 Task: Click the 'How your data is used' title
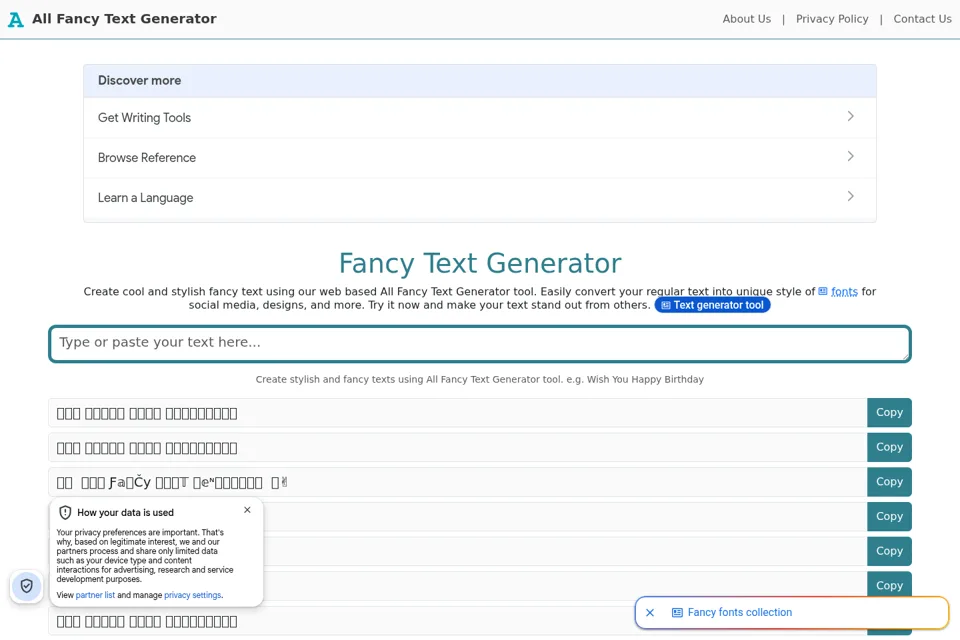point(126,513)
